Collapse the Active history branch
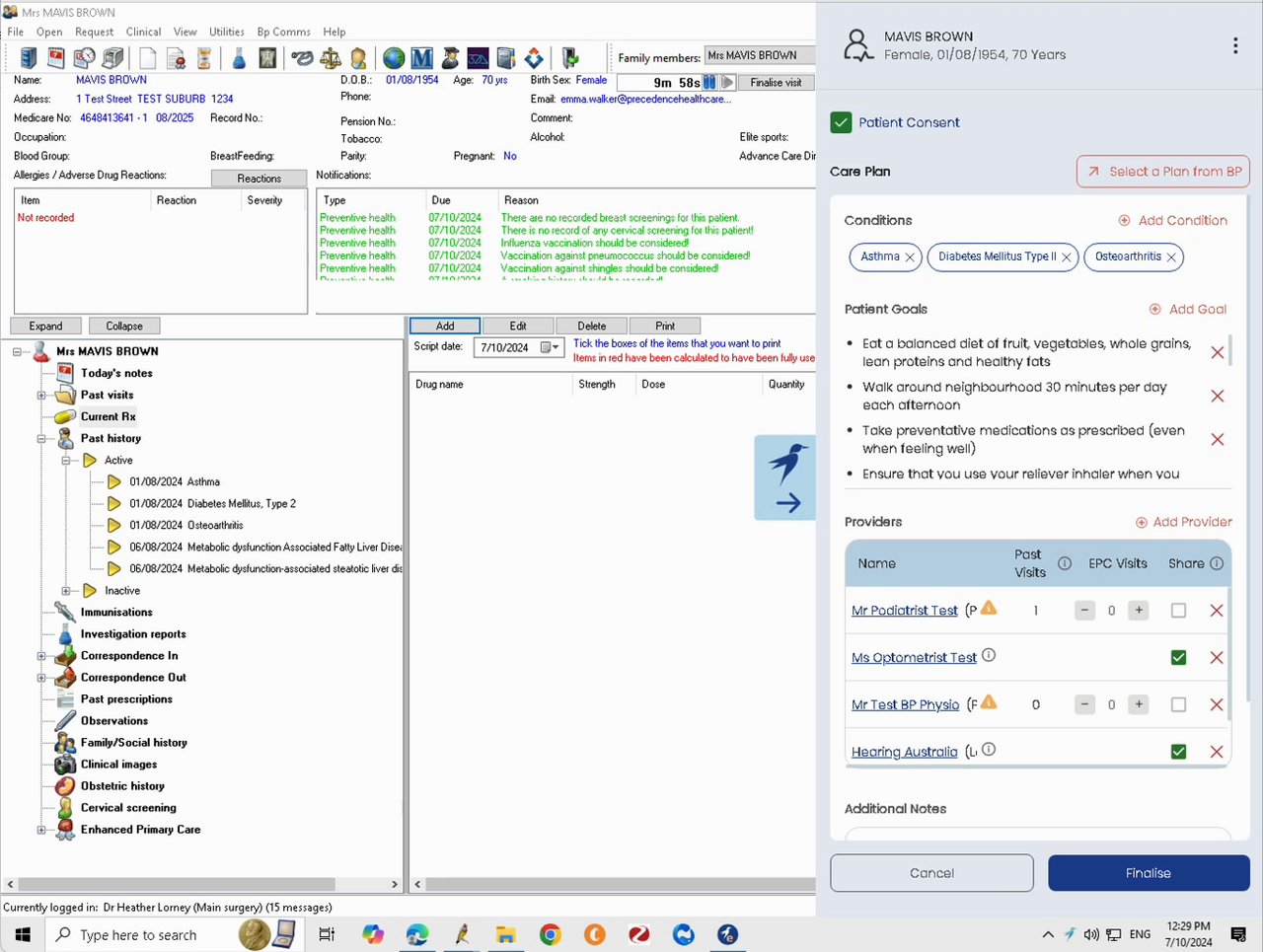Viewport: 1263px width, 952px height. 66,461
